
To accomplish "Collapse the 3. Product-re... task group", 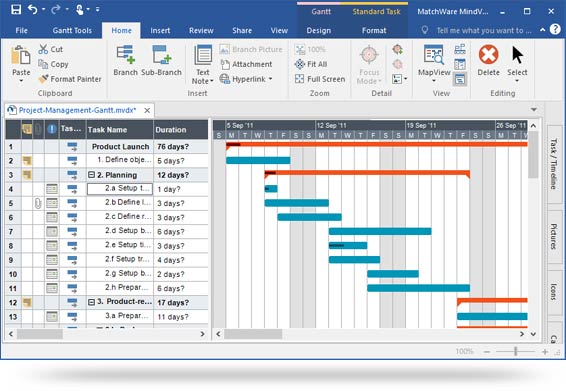I will coord(91,302).
